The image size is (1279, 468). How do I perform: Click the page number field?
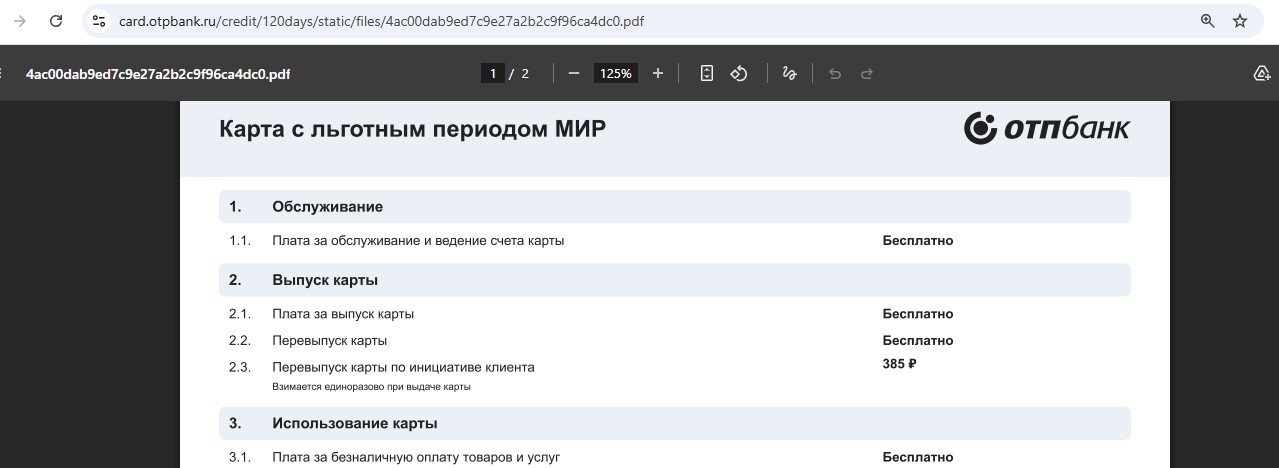492,73
